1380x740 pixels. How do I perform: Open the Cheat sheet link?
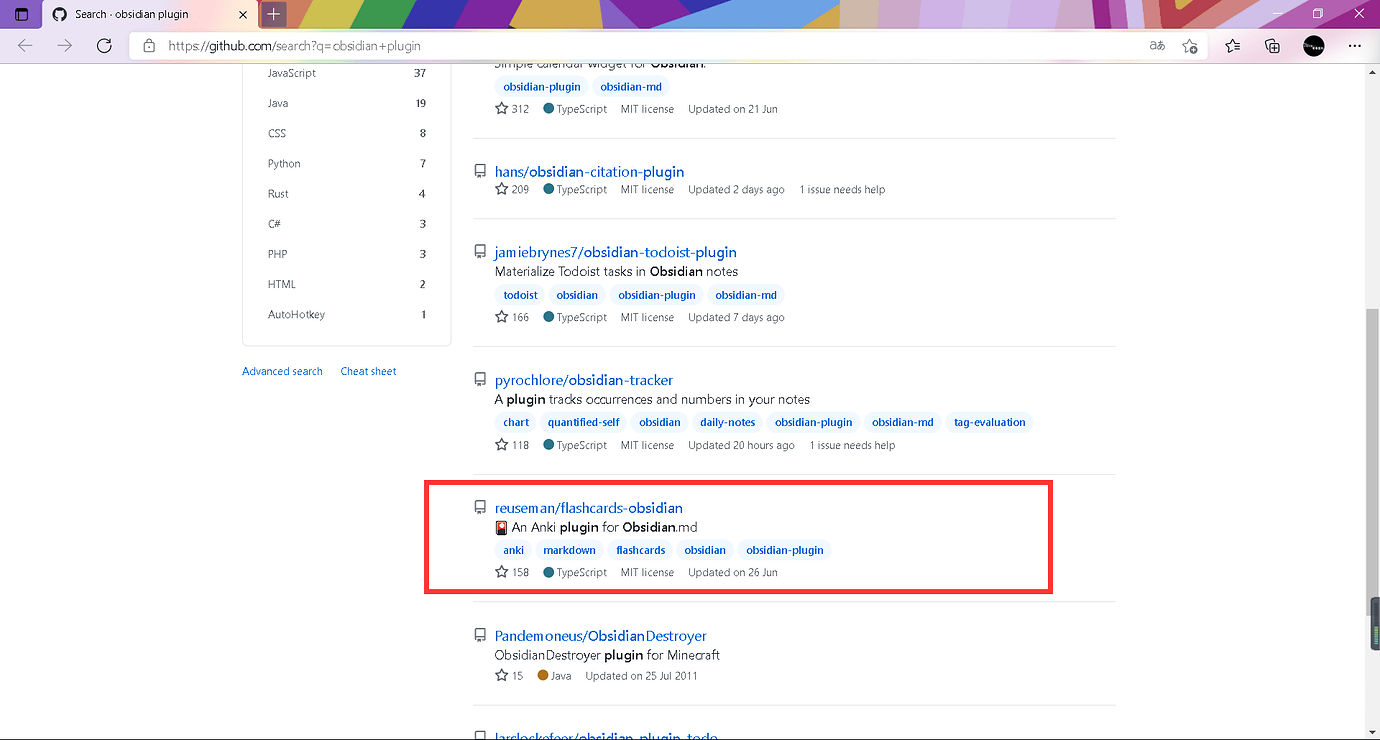[368, 371]
